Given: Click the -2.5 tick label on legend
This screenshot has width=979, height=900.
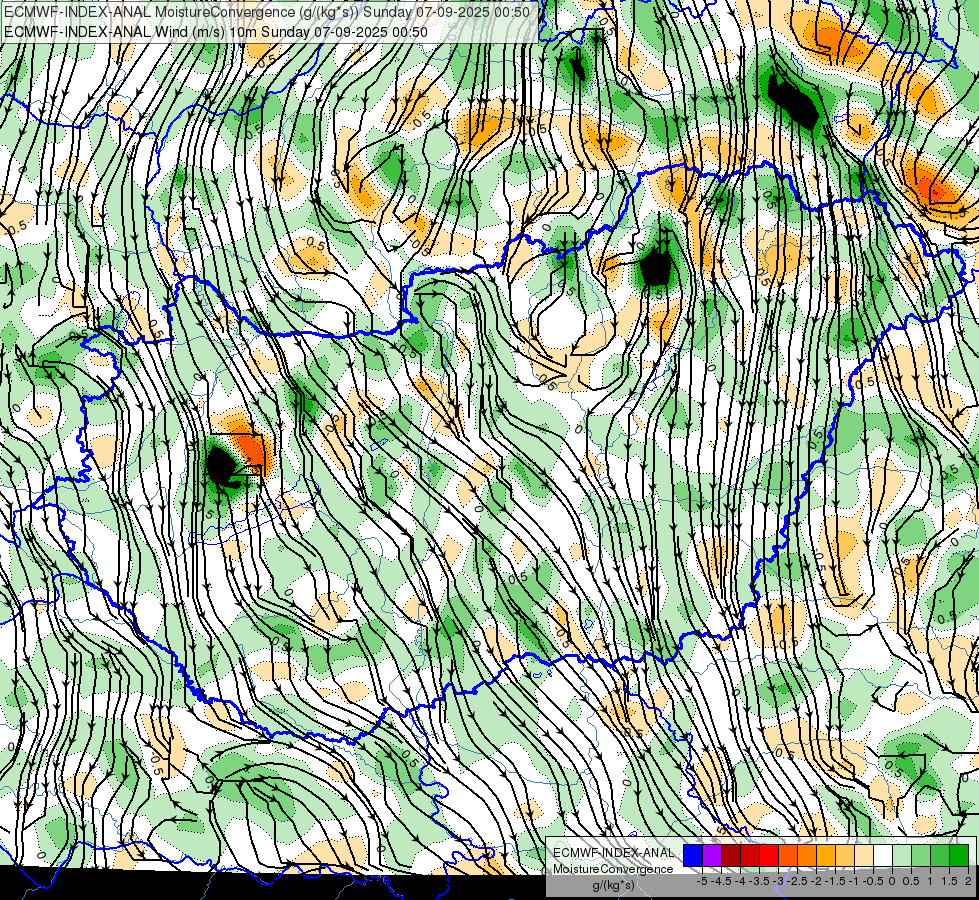Looking at the screenshot, I should tap(797, 881).
